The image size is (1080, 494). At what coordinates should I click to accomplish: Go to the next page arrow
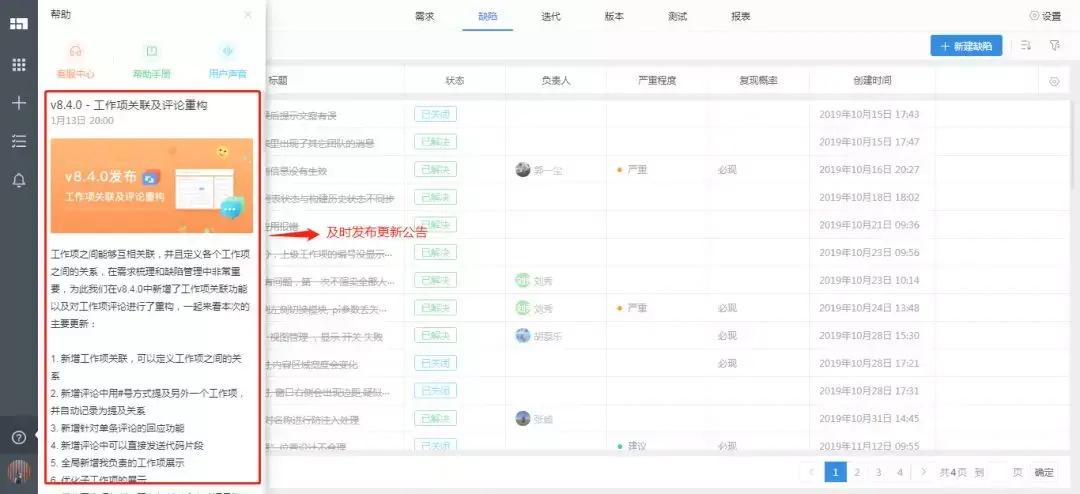click(923, 472)
